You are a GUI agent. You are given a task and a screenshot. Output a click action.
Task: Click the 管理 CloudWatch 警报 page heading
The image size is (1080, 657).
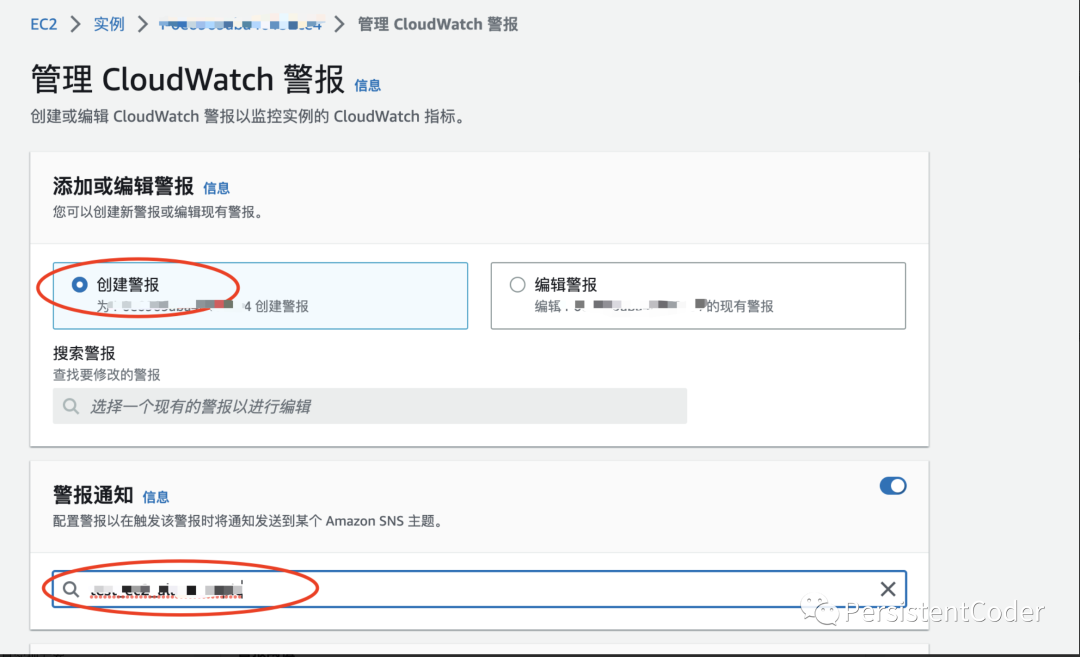click(x=187, y=79)
